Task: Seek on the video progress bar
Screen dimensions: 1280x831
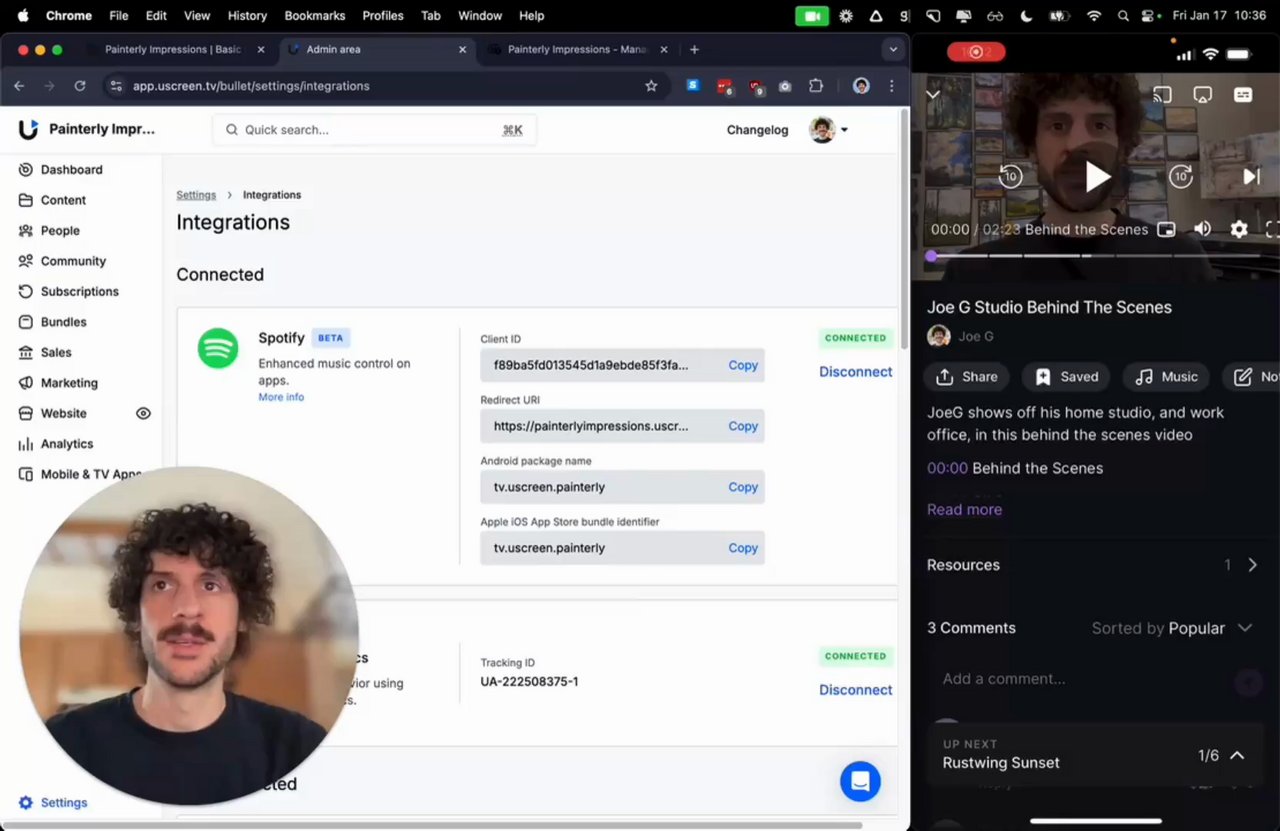Action: click(x=1095, y=256)
